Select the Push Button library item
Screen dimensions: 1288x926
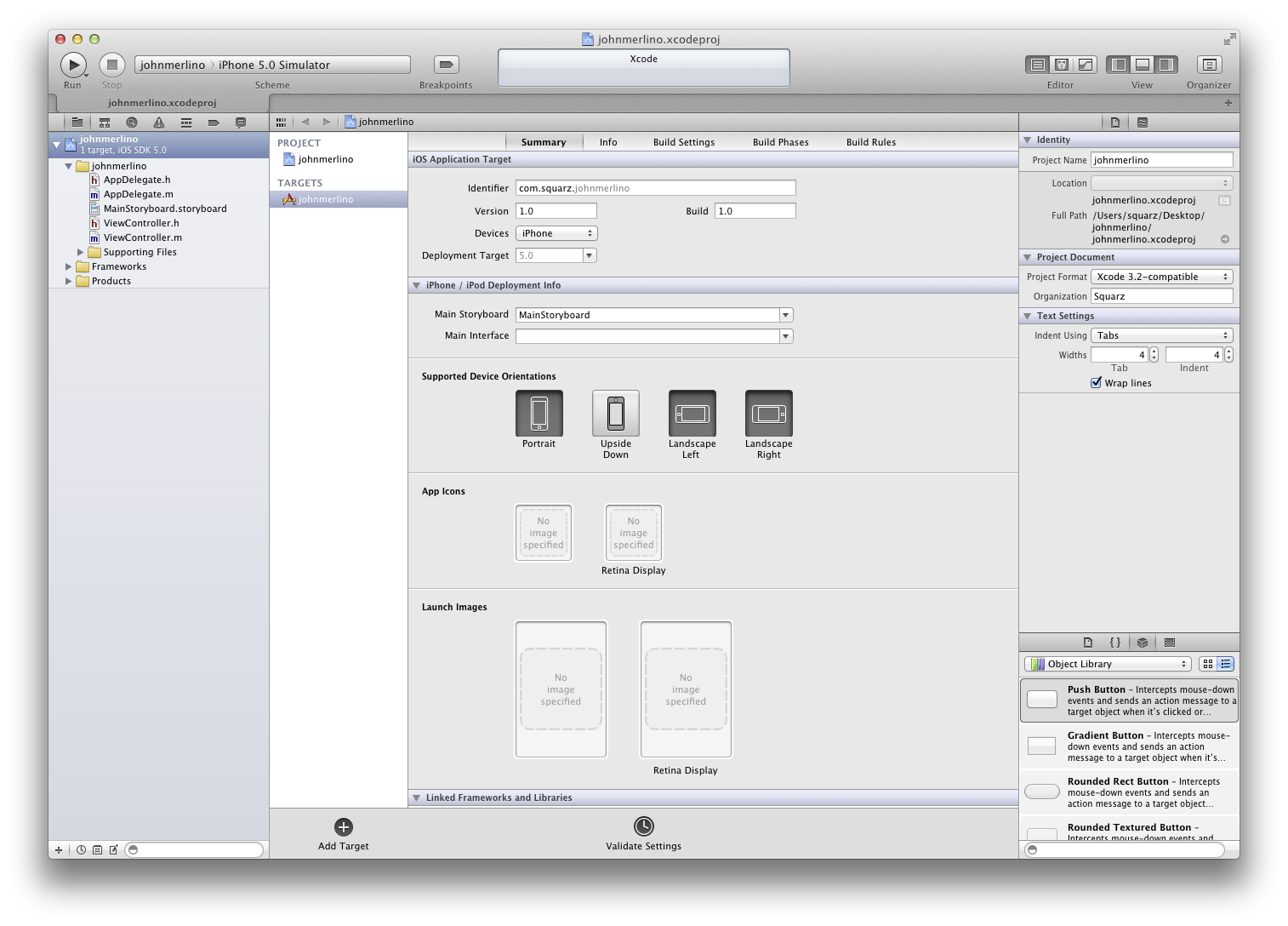click(1129, 700)
